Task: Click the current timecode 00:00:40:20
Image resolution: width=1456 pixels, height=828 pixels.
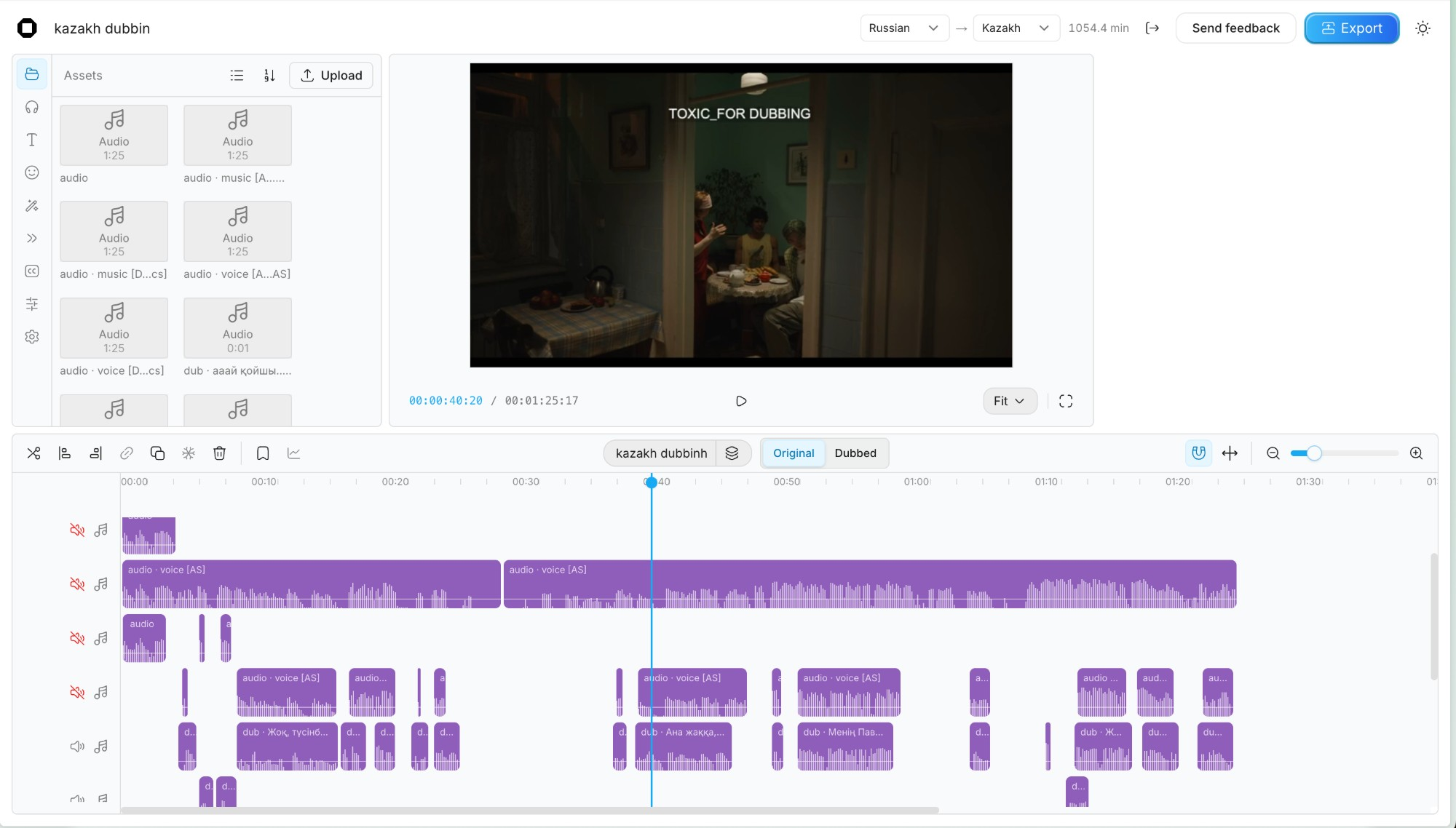Action: click(x=446, y=401)
